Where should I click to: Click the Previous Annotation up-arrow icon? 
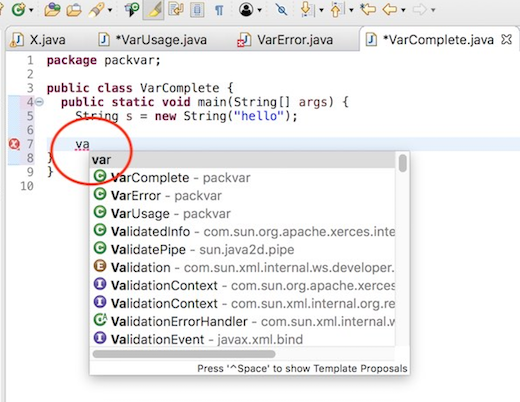[337, 10]
